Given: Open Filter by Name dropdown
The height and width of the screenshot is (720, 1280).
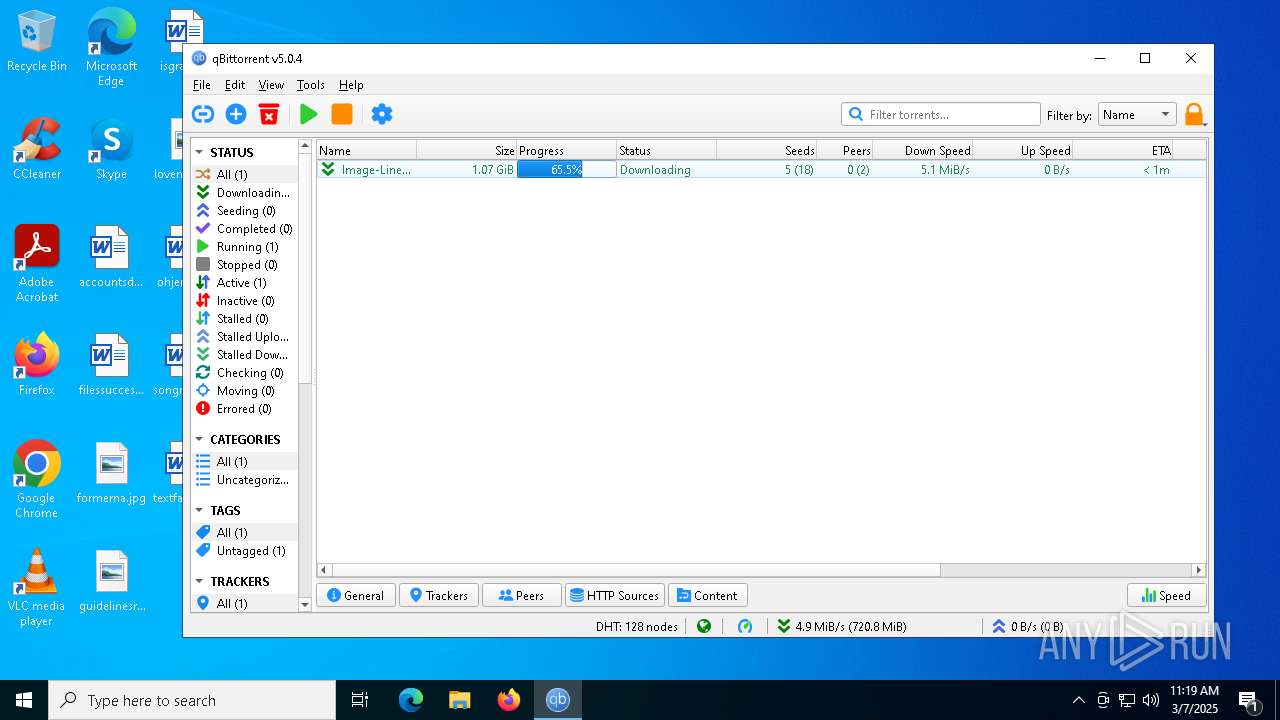Looking at the screenshot, I should coord(1137,114).
